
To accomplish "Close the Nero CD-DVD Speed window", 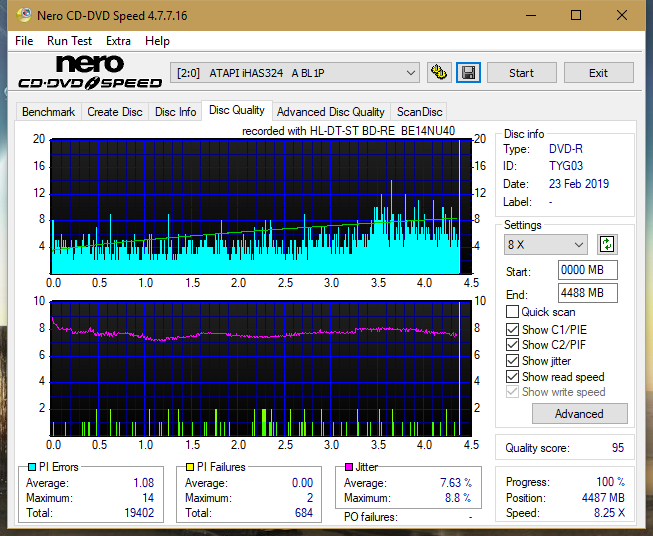I will tap(622, 15).
